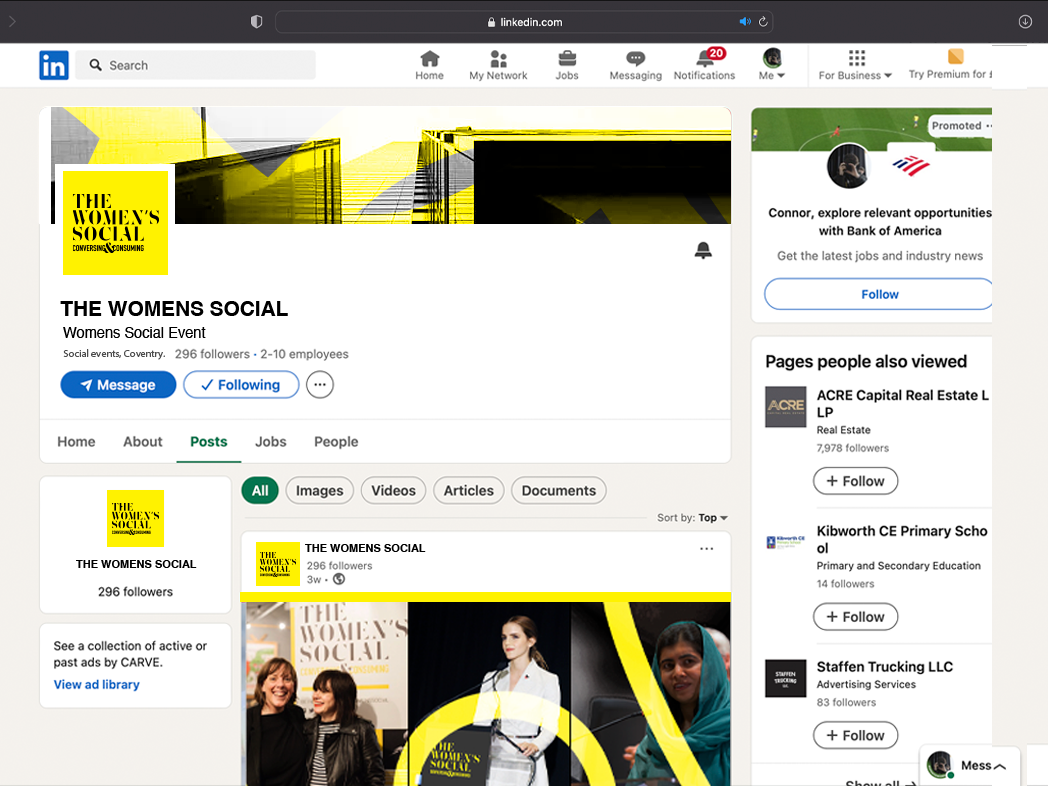Focus the LinkedIn Search field
Viewport: 1048px width, 786px height.
pyautogui.click(x=195, y=66)
